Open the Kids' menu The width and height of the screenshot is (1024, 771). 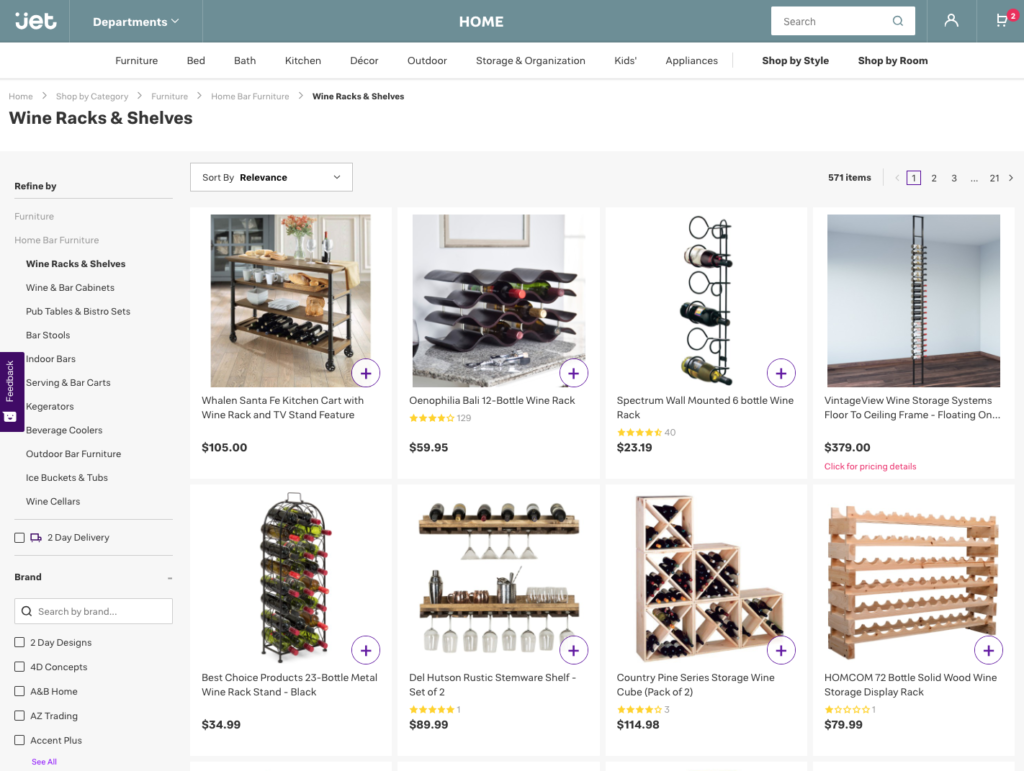point(625,61)
